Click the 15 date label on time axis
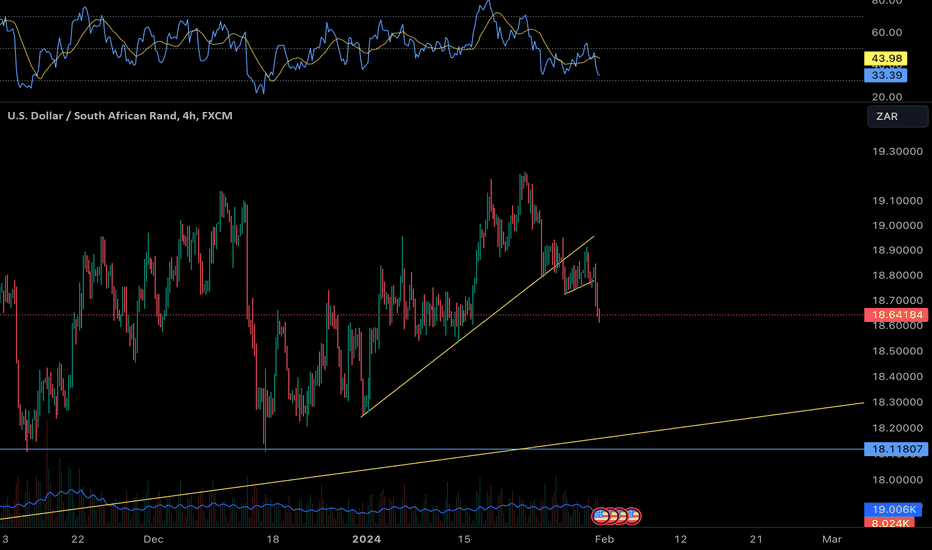This screenshot has height=550, width=932. [x=464, y=539]
